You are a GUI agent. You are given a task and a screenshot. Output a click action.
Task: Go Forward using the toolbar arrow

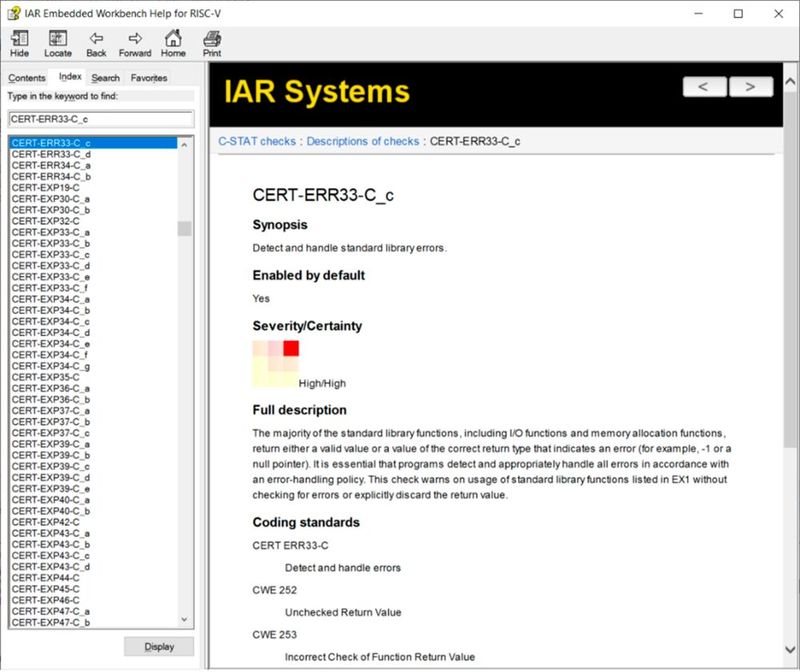[x=135, y=43]
